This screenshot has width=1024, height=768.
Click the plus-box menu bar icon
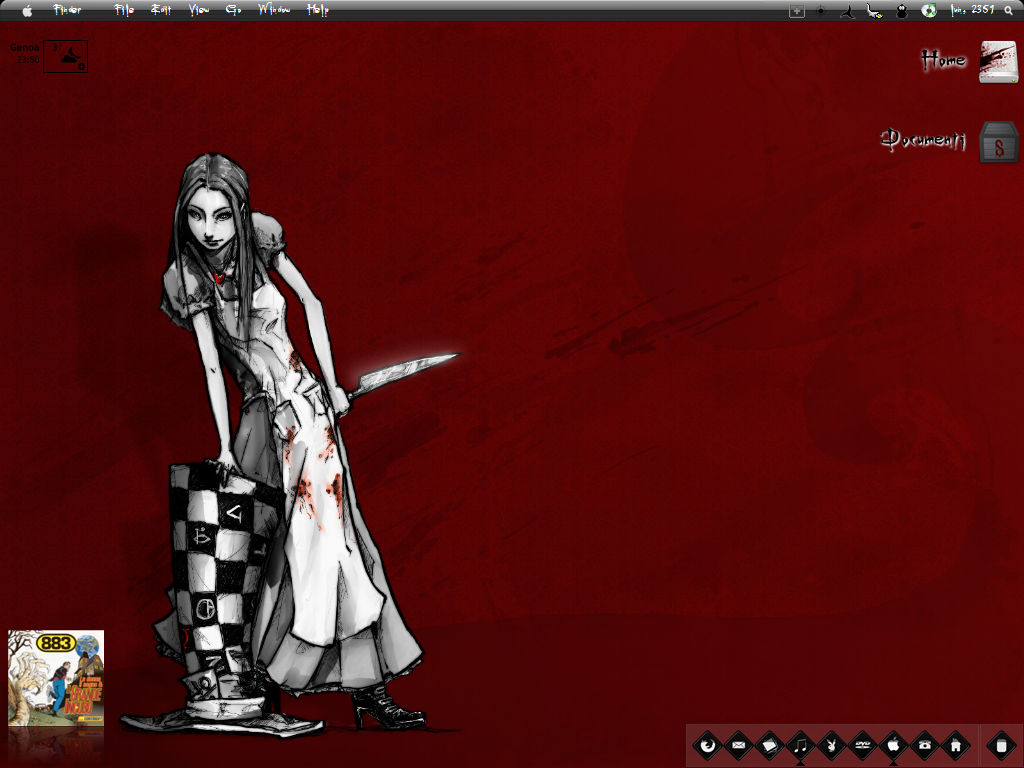(x=797, y=10)
